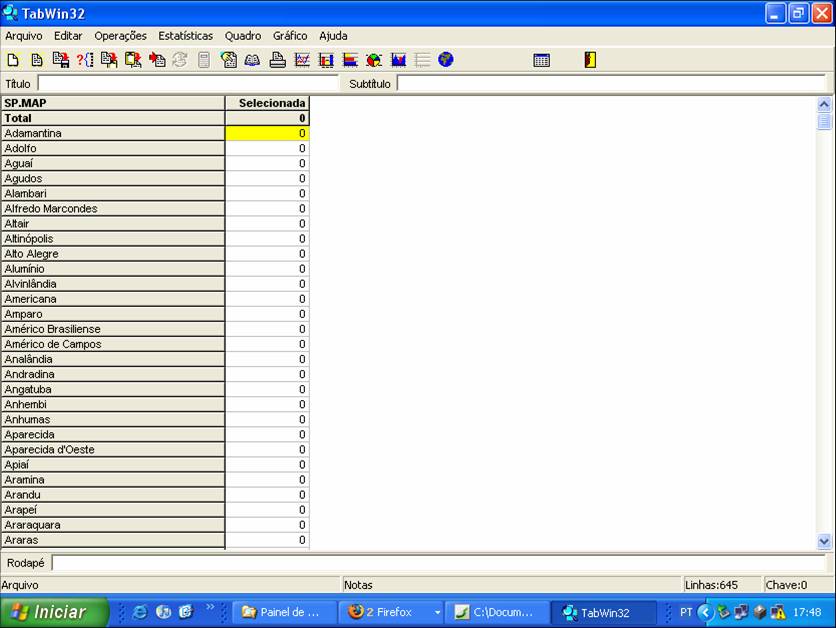This screenshot has height=628, width=836.
Task: Click the area chart icon
Action: (398, 60)
